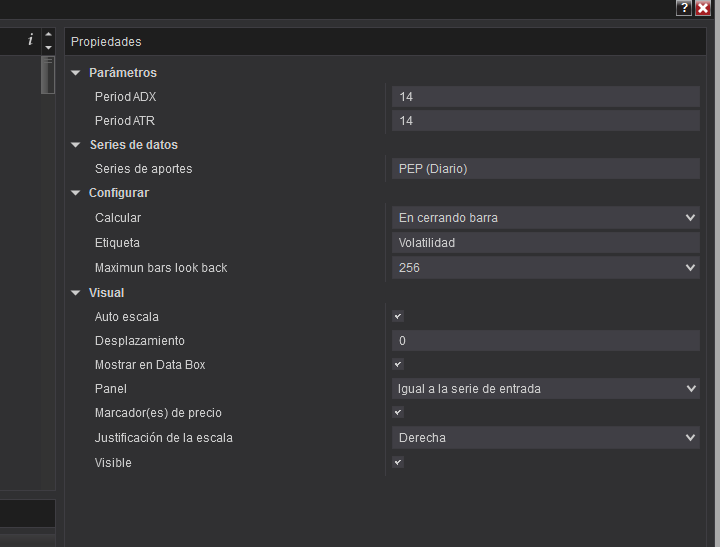Image resolution: width=720 pixels, height=547 pixels.
Task: Click the left panel vertical scrollbar thumb
Action: (x=48, y=75)
